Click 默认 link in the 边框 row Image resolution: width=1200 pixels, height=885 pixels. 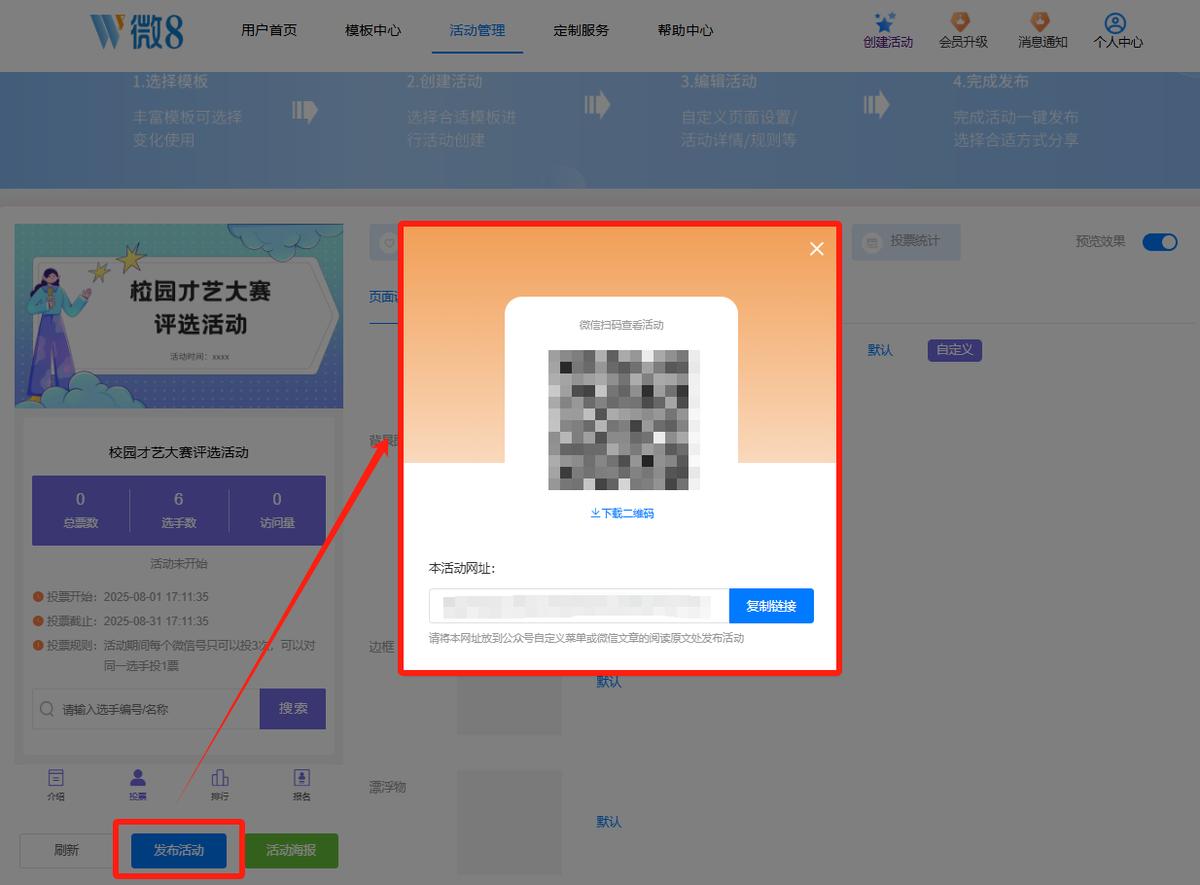point(609,681)
